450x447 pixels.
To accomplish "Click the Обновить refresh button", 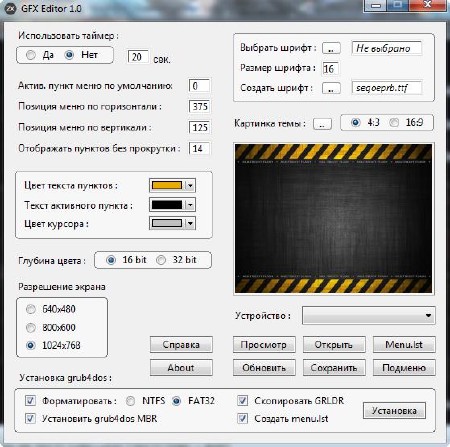I will click(x=264, y=368).
